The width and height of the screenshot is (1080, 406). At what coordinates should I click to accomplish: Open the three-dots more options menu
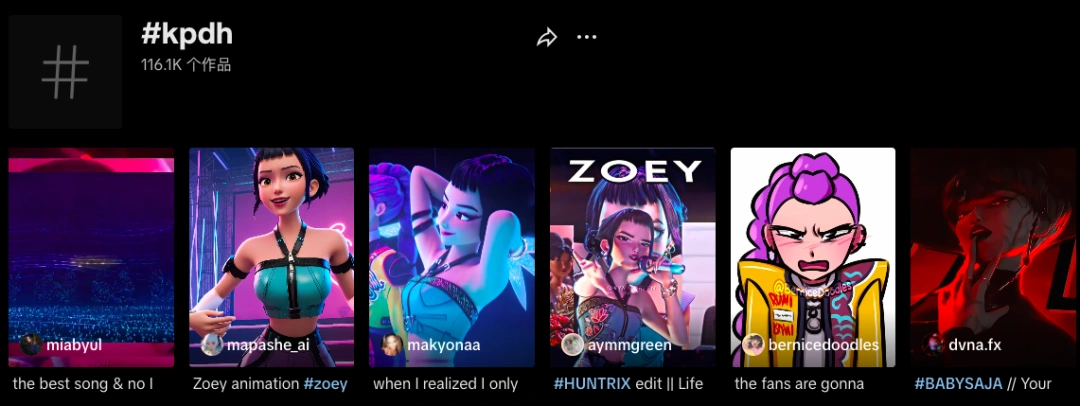point(586,37)
